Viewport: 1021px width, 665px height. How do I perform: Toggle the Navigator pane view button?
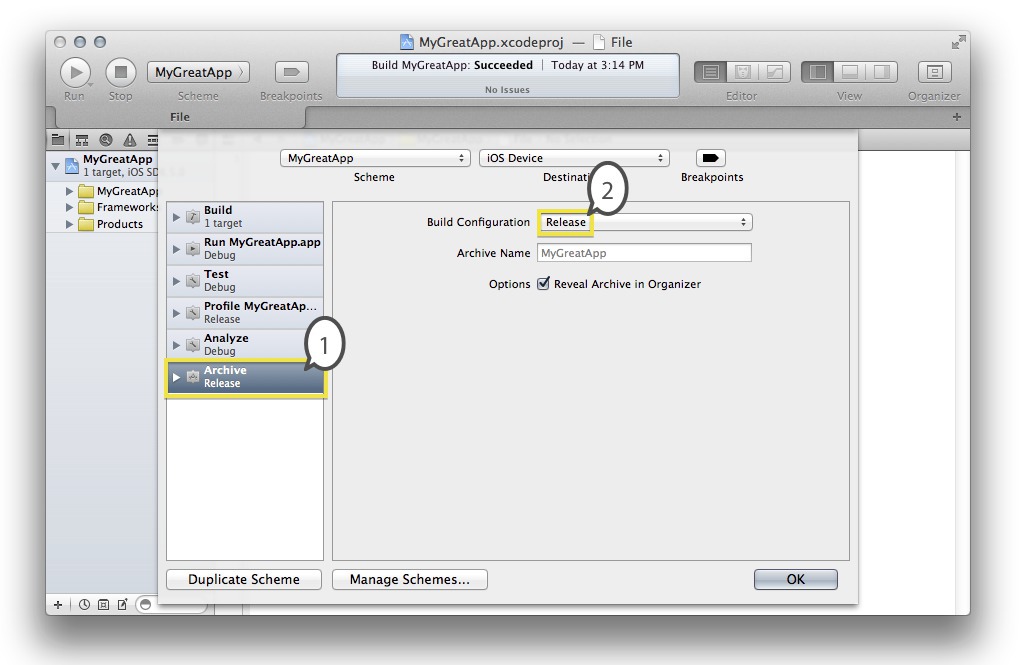(817, 72)
